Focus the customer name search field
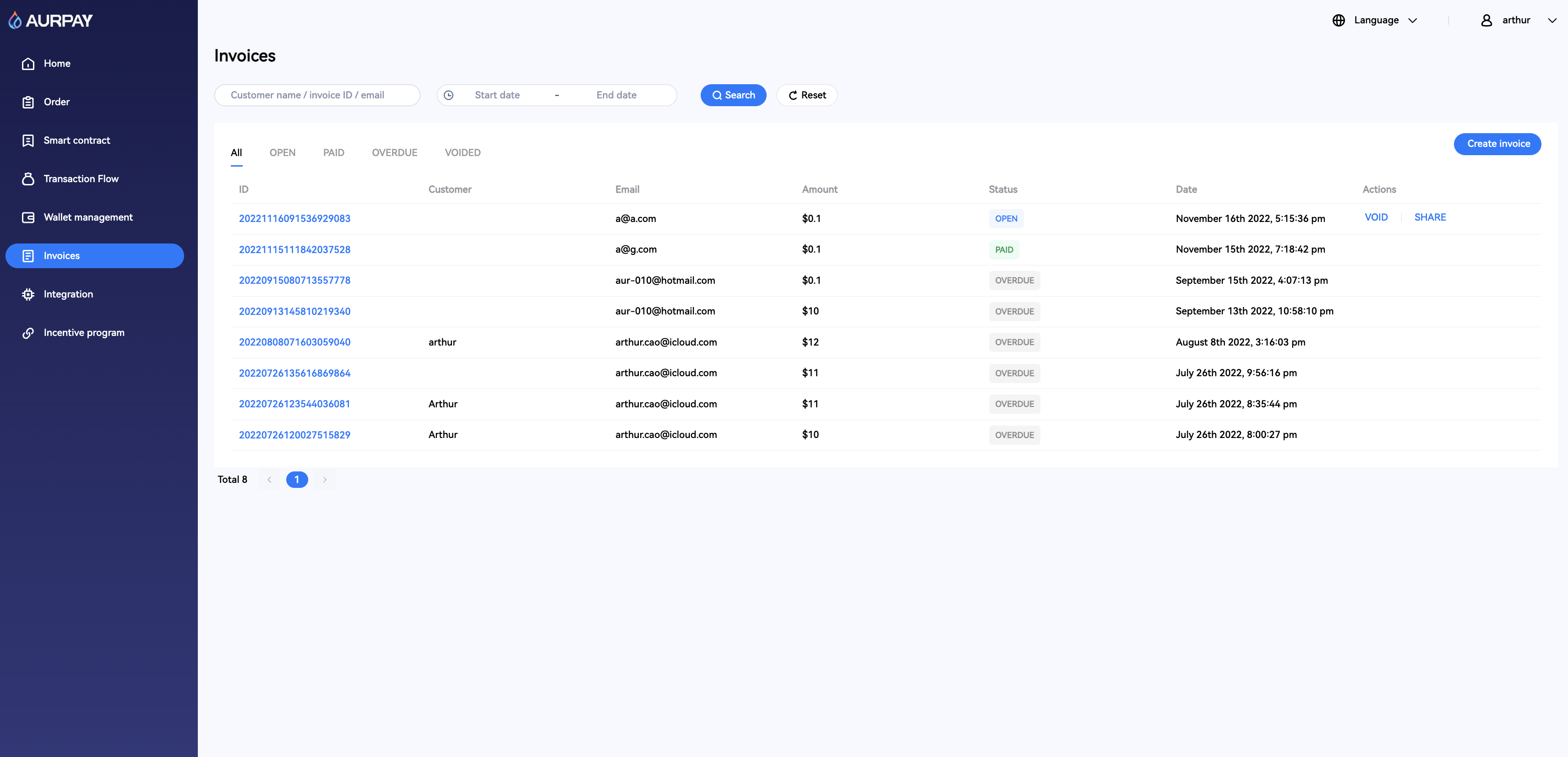The height and width of the screenshot is (757, 1568). (x=317, y=96)
